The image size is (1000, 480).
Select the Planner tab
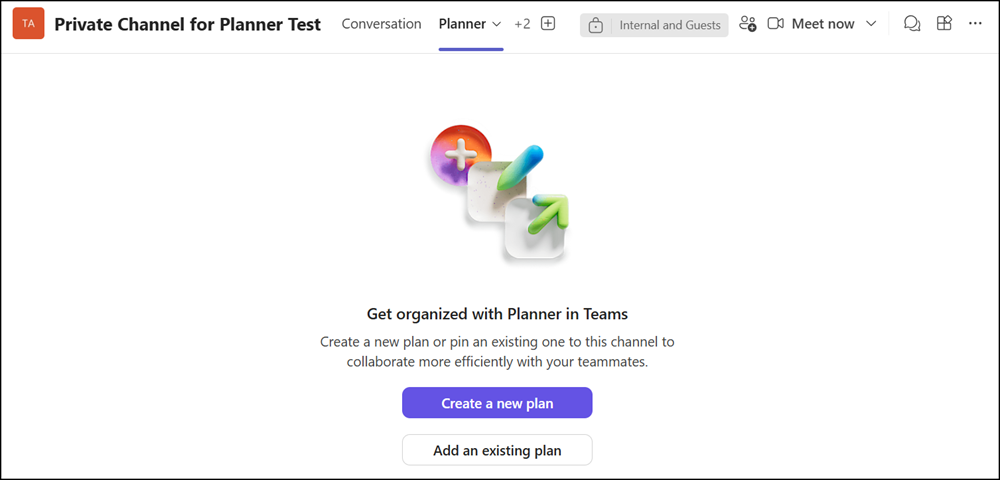point(462,24)
